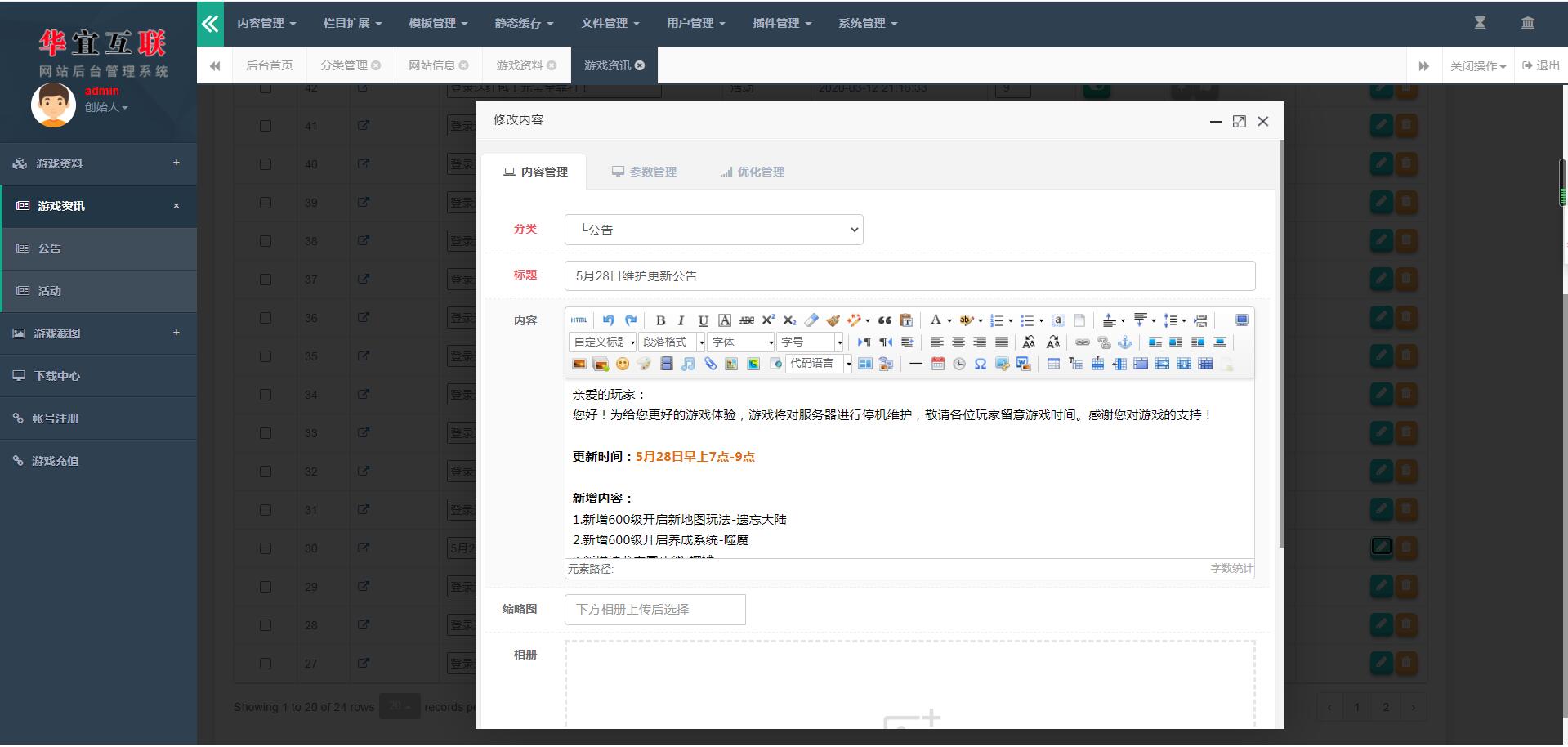
Task: Insert an emoticon
Action: tap(622, 364)
